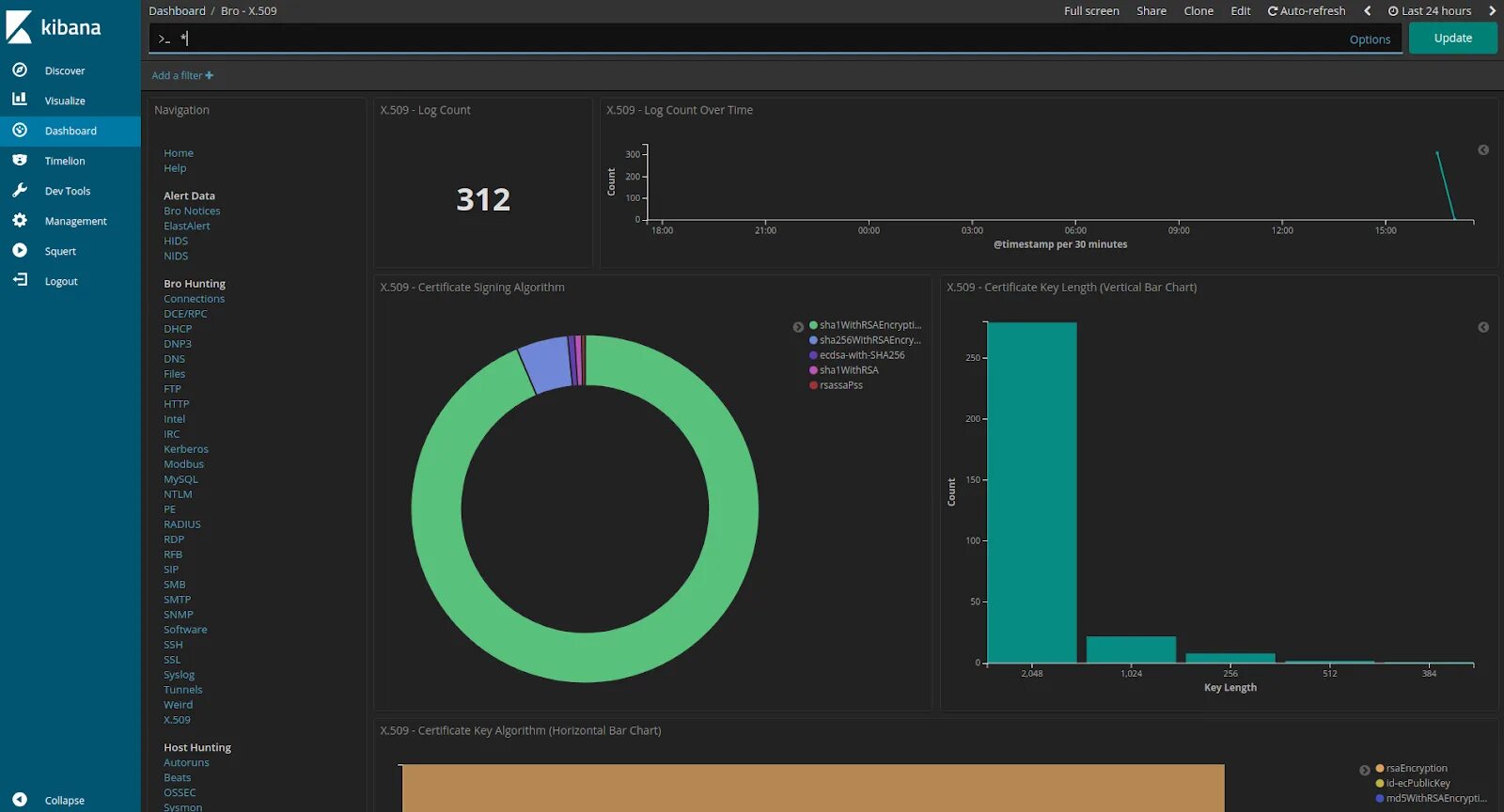Click ecdsa-with-SHA256 legend color dot
This screenshot has height=812, width=1504.
tap(813, 355)
